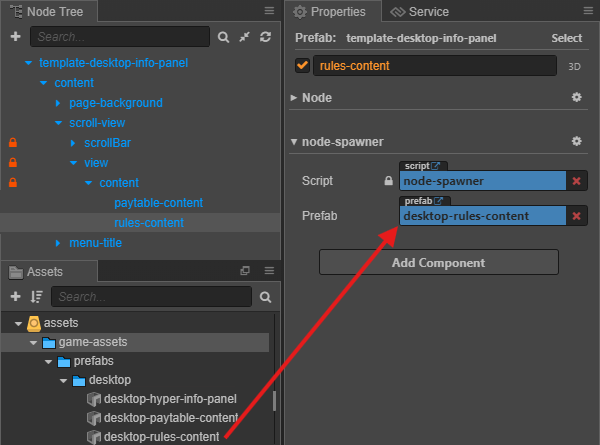Create a new asset with the Assets plus icon
Viewport: 600px width, 445px height.
tap(16, 297)
